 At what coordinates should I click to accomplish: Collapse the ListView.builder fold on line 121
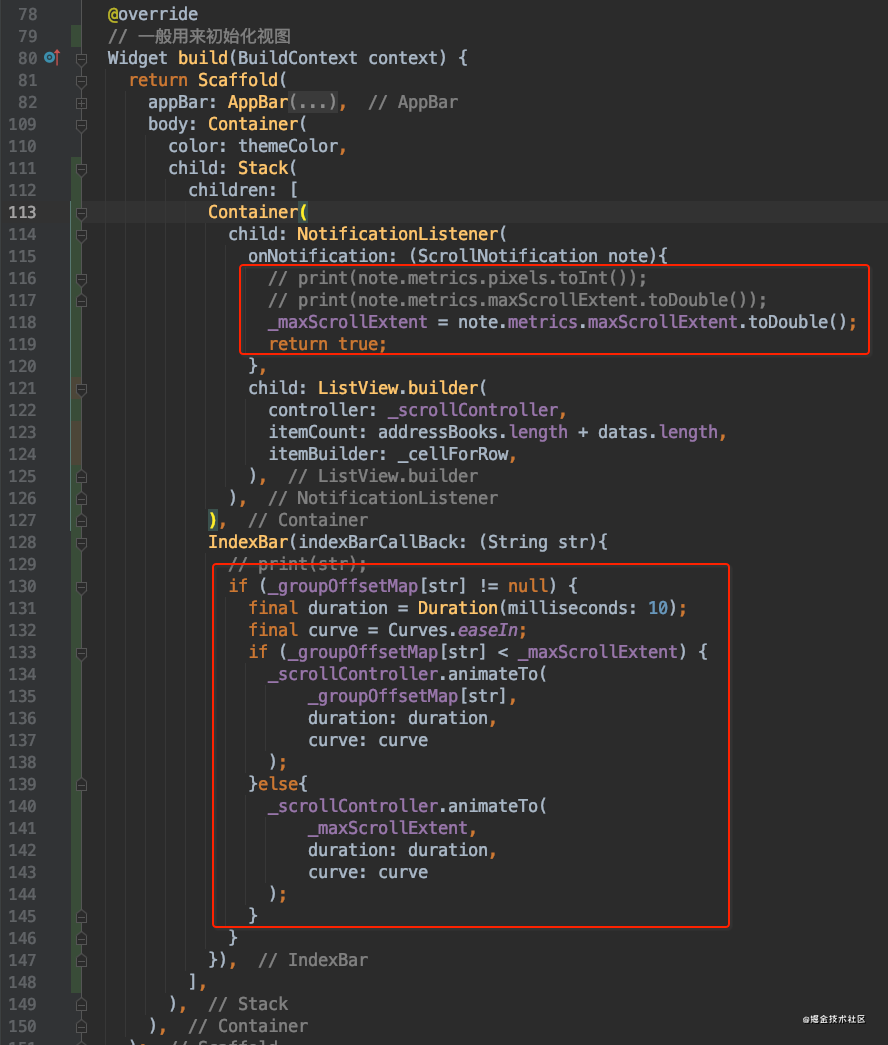point(81,389)
